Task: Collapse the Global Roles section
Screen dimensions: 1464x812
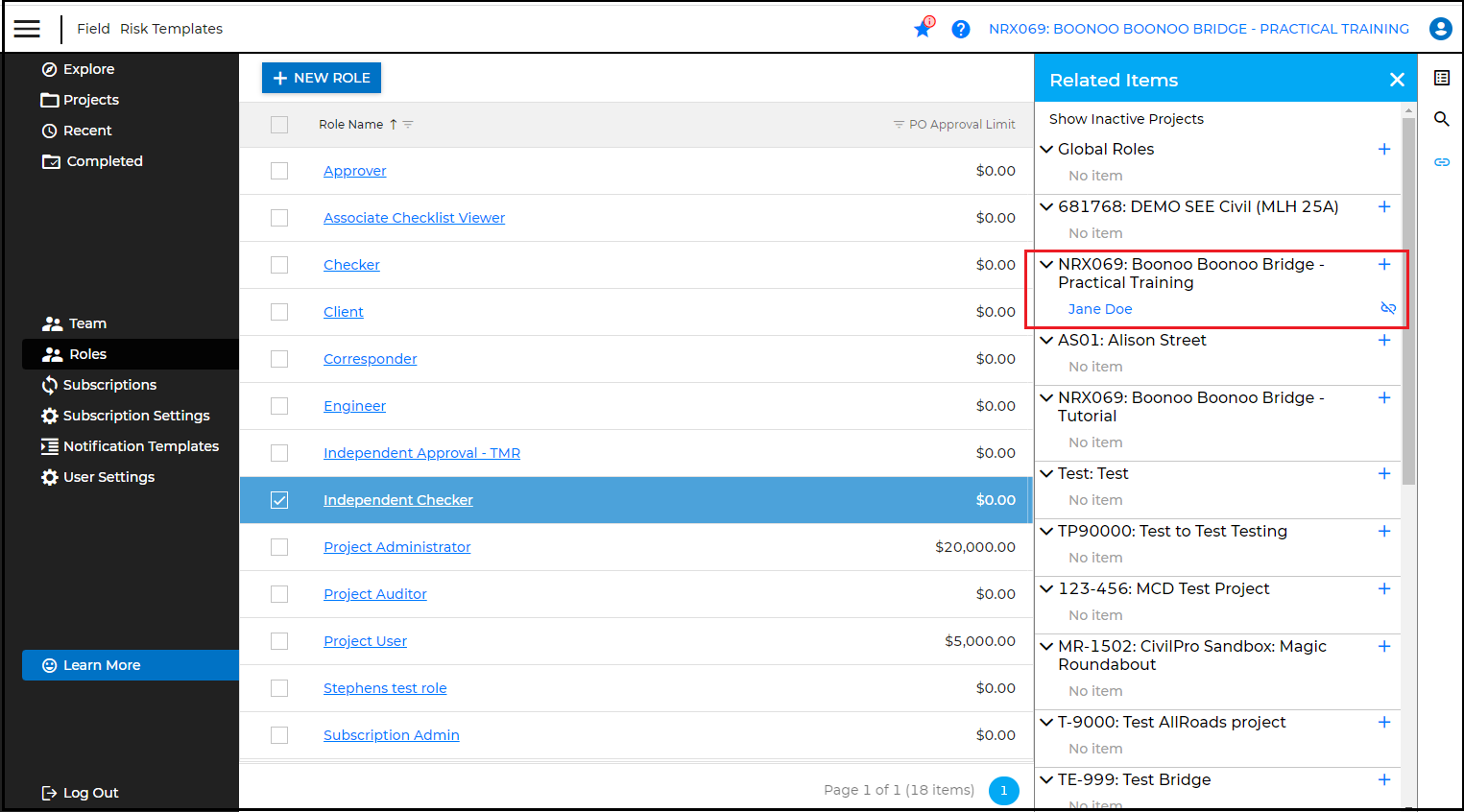Action: click(1046, 149)
